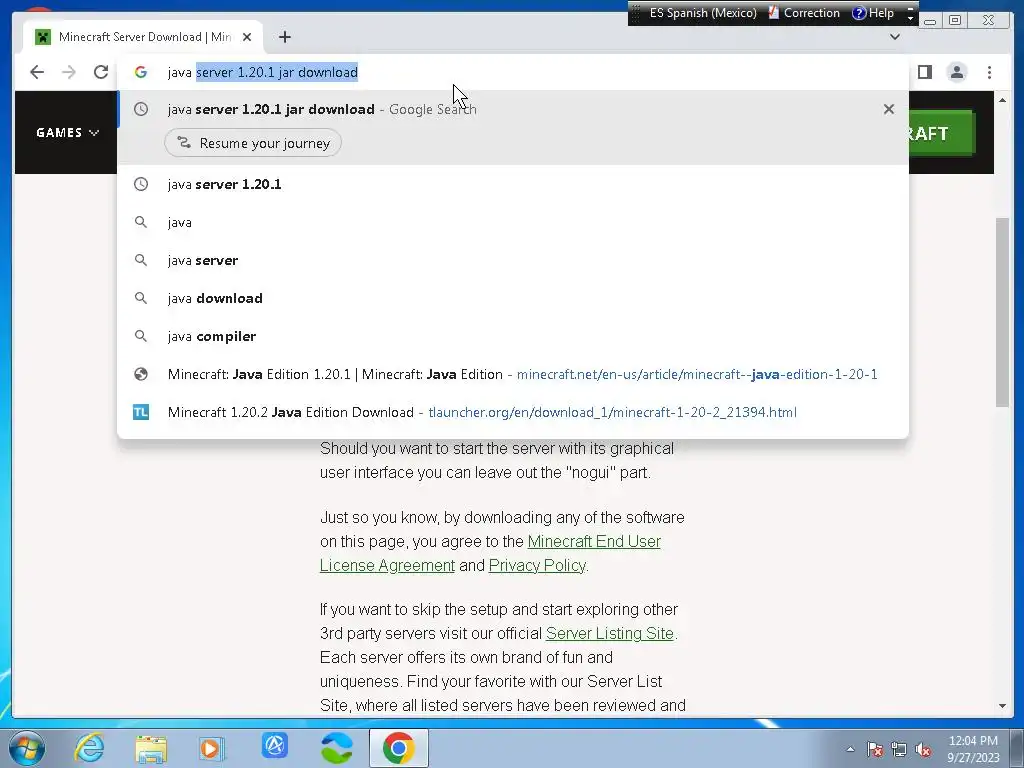This screenshot has width=1024, height=768.
Task: Click the Chrome icon on taskbar
Action: tap(398, 748)
